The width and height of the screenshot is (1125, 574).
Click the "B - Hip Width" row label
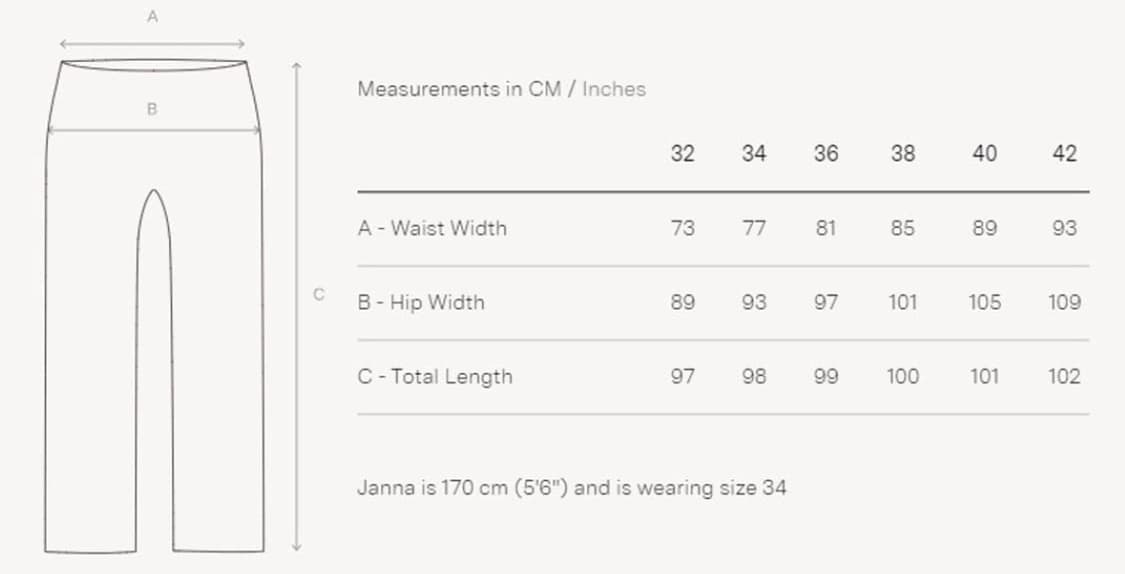pos(421,302)
